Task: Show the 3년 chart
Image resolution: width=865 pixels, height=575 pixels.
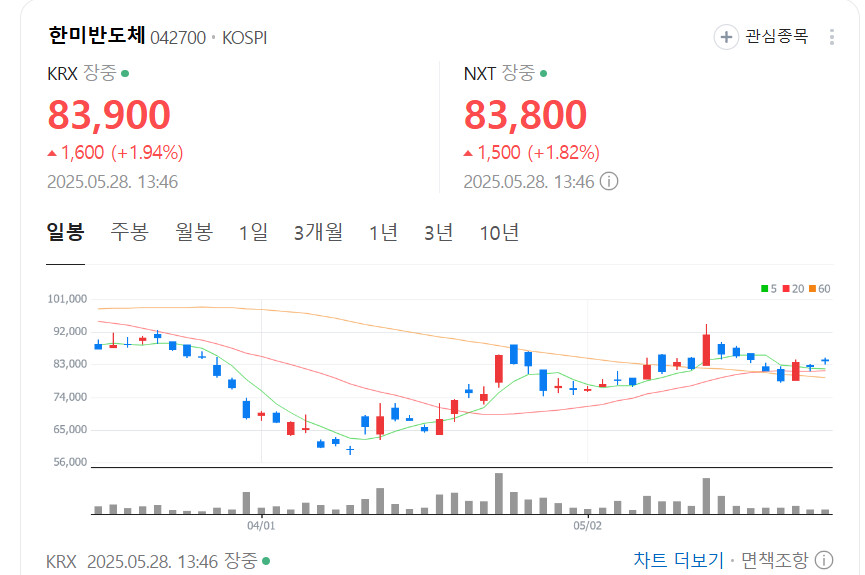Action: click(439, 232)
